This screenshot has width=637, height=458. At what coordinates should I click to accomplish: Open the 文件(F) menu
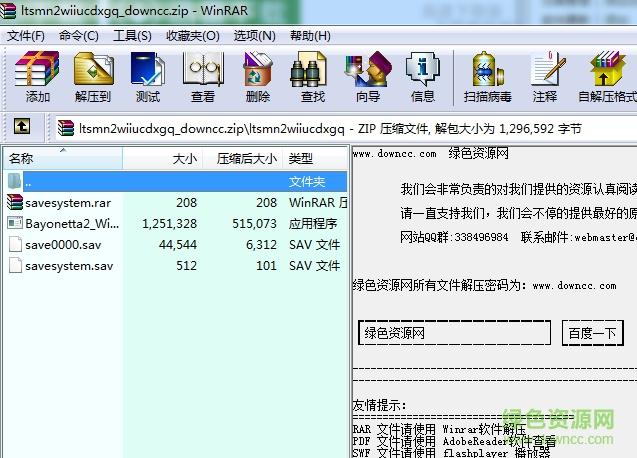pyautogui.click(x=26, y=35)
